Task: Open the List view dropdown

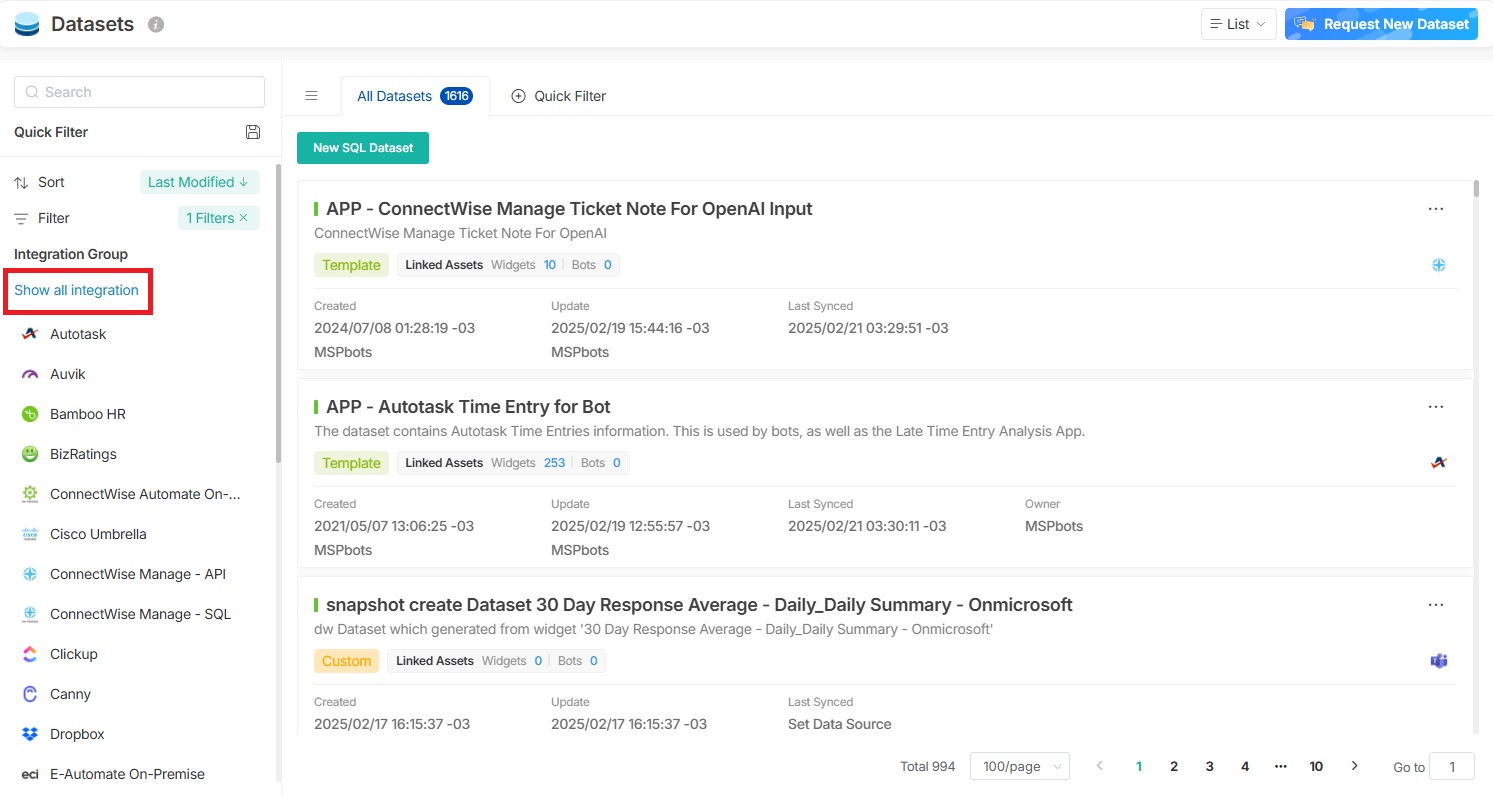Action: click(1237, 24)
